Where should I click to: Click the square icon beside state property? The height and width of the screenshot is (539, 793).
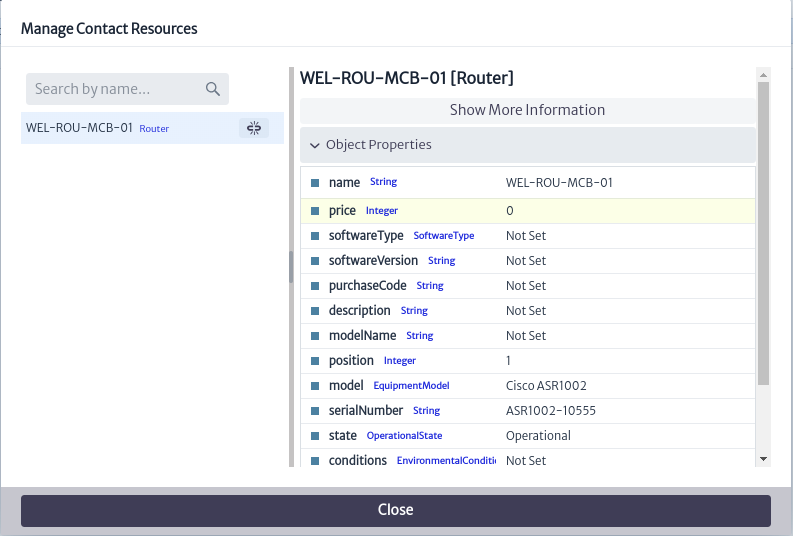click(x=315, y=436)
